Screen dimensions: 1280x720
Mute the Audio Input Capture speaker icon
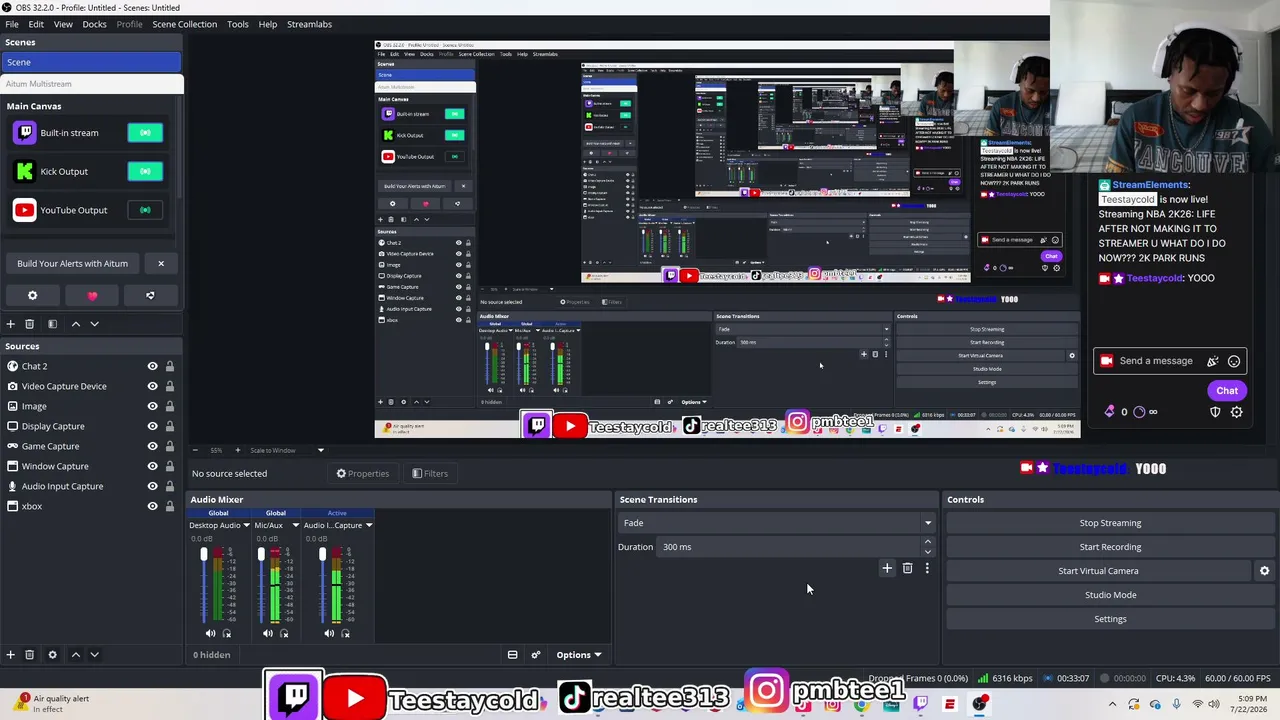click(x=329, y=633)
